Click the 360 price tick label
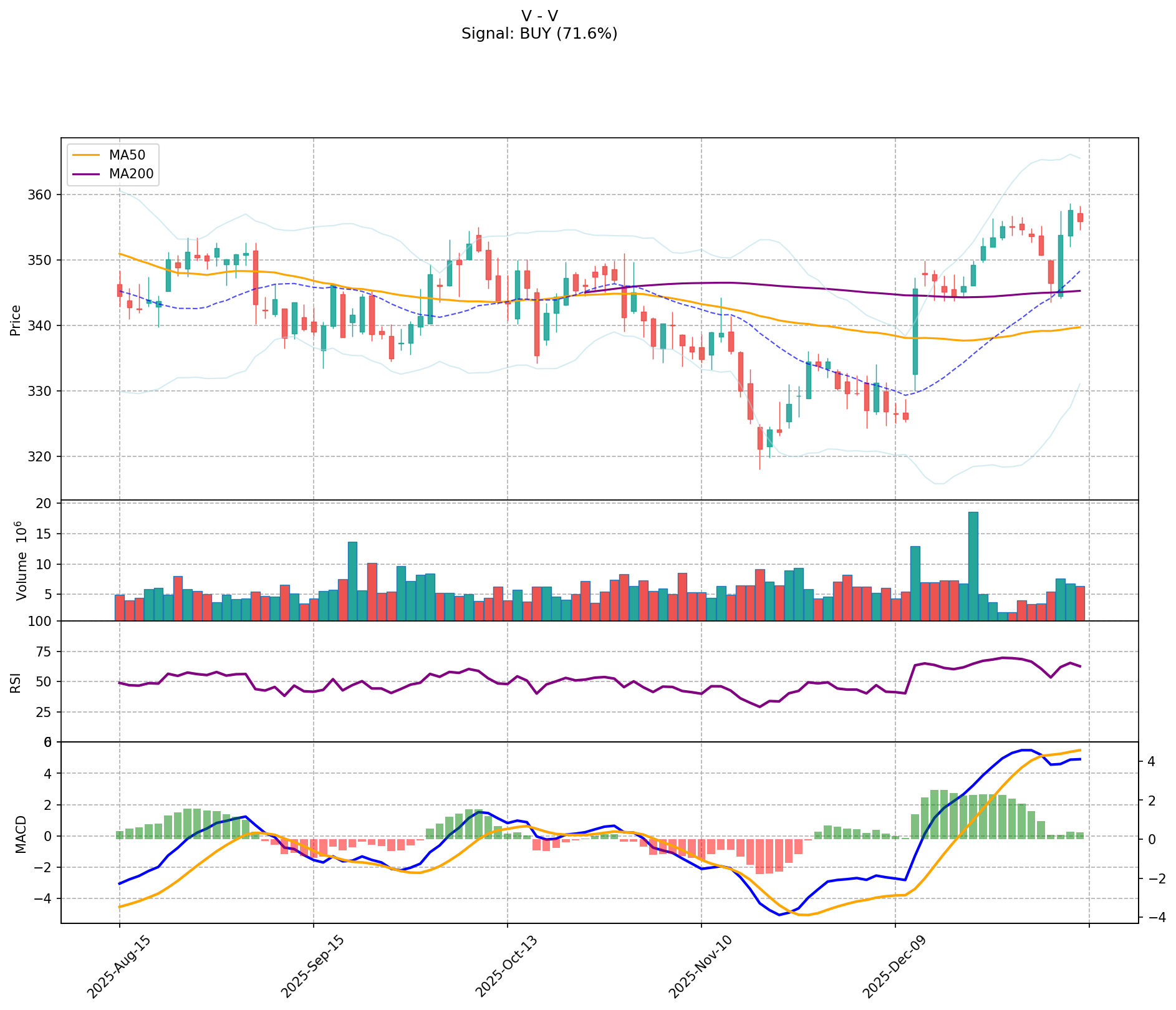Viewport: 1176px width, 1010px height. tap(39, 195)
